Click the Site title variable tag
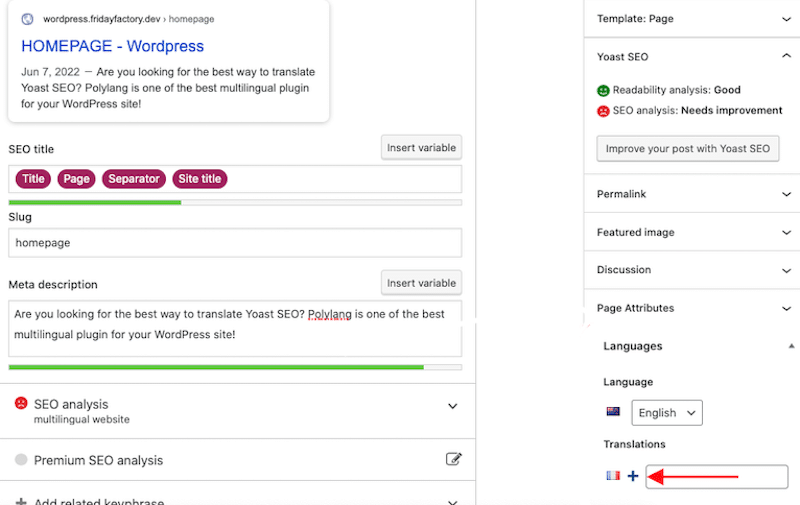Viewport: 800px width, 505px height. 199,179
